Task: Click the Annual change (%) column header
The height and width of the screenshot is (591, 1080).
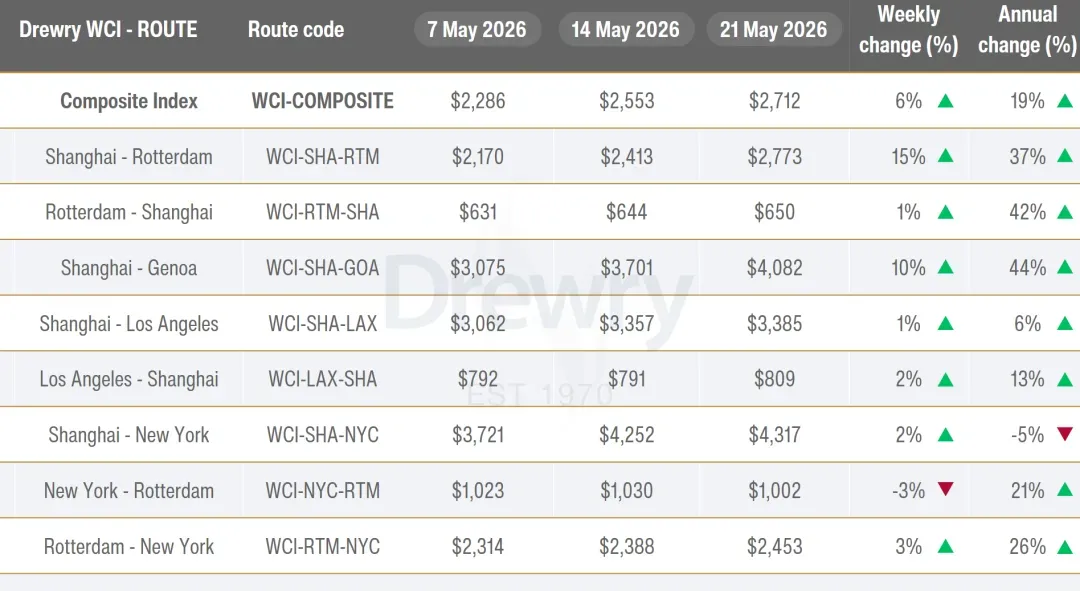Action: 1027,30
